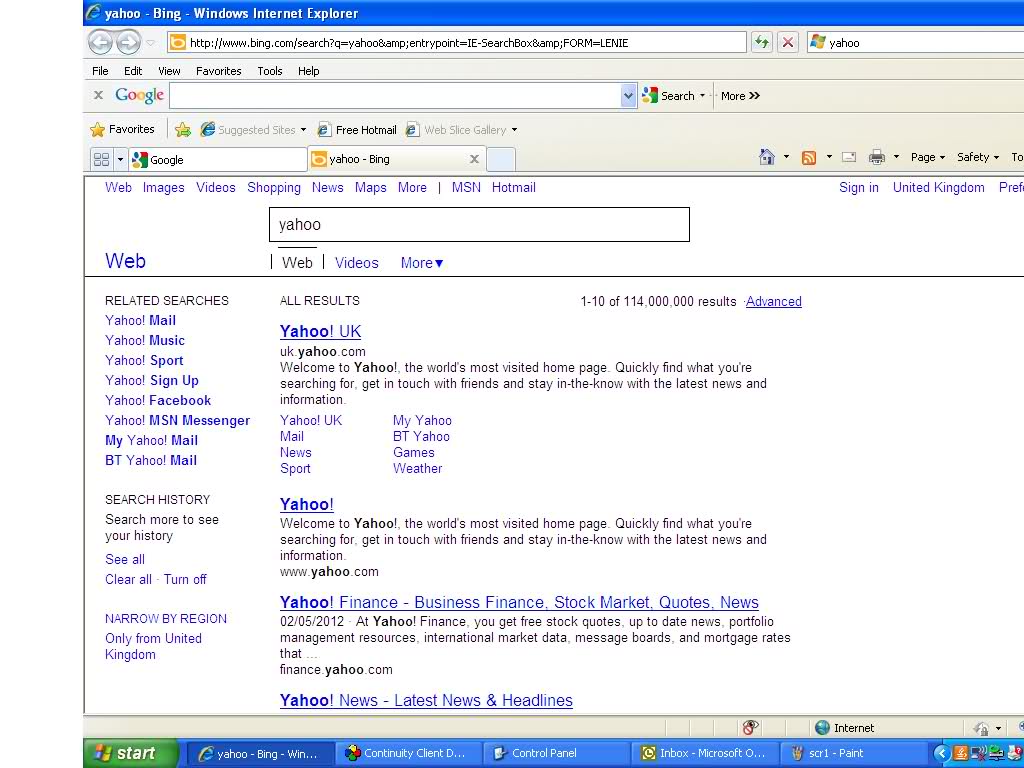This screenshot has width=1024, height=768.
Task: Click the Internet zone status bar icon
Action: click(x=822, y=728)
